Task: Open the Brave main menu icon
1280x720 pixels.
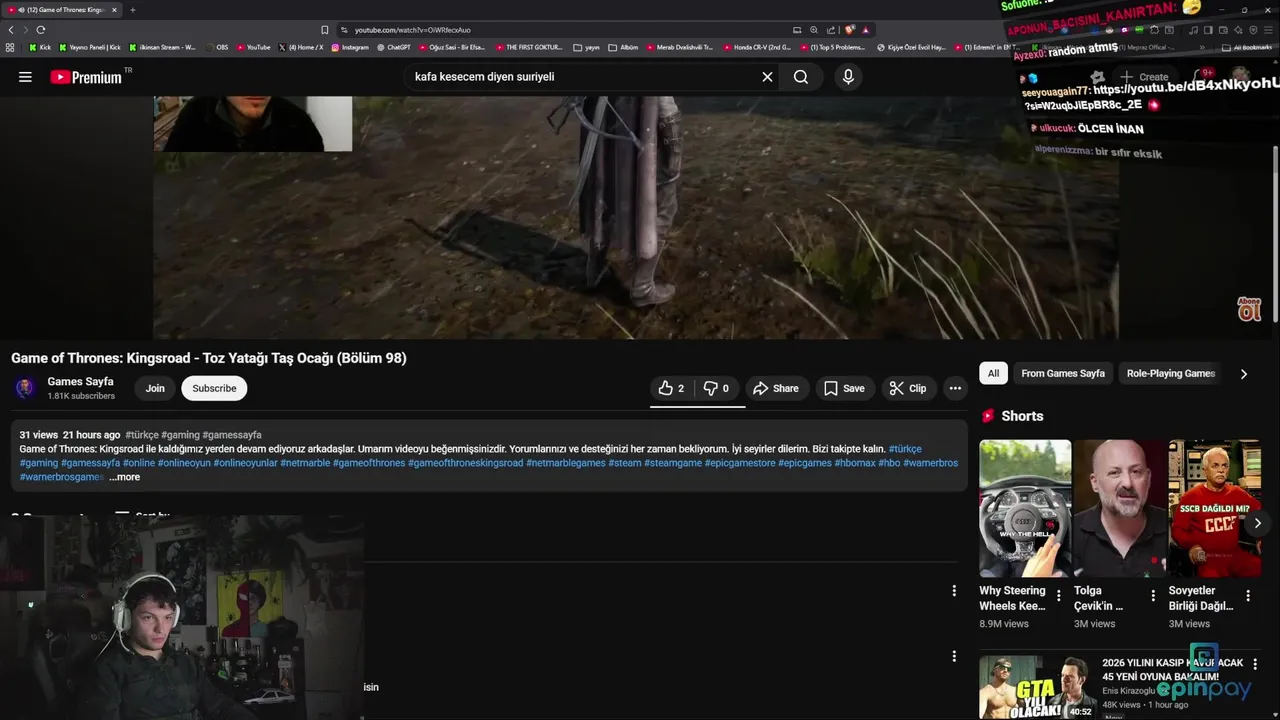Action: click(1270, 30)
